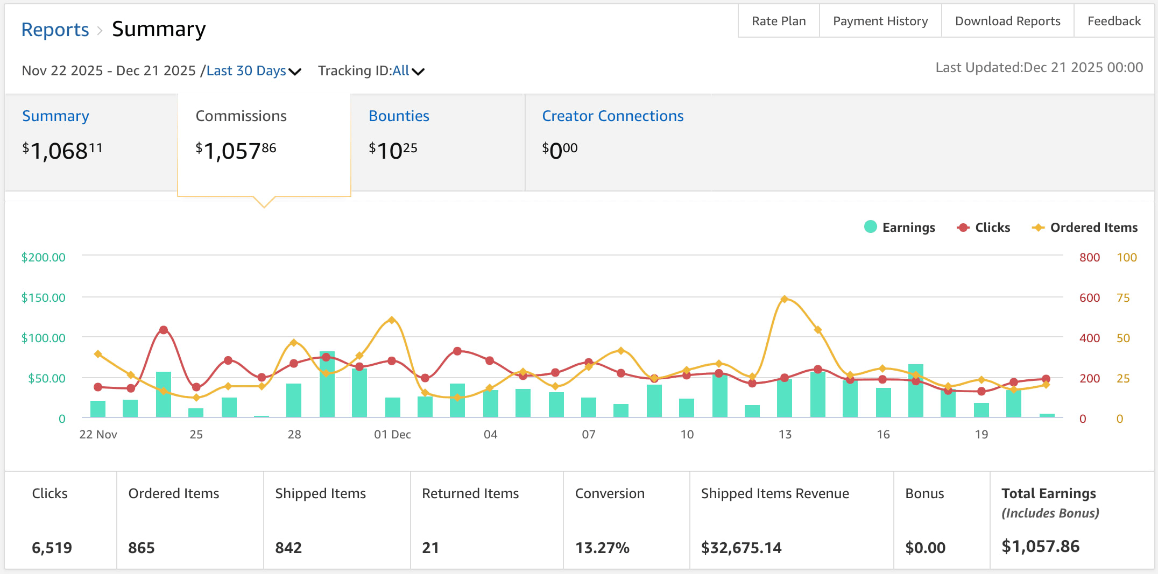
Task: Open the Creator Connections tab
Action: tap(613, 116)
